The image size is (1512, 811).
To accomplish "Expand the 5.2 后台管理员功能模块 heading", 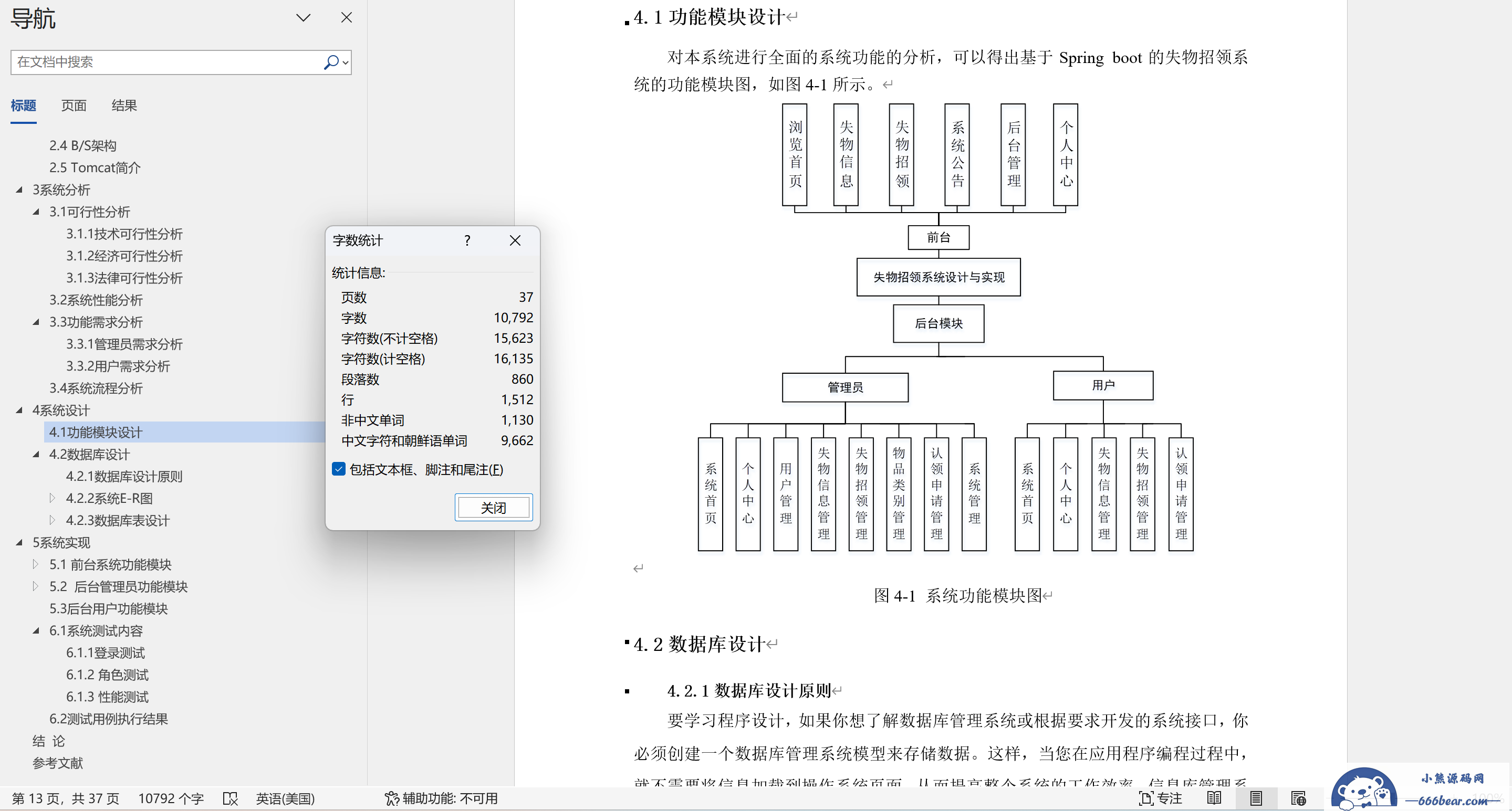I will click(x=35, y=586).
